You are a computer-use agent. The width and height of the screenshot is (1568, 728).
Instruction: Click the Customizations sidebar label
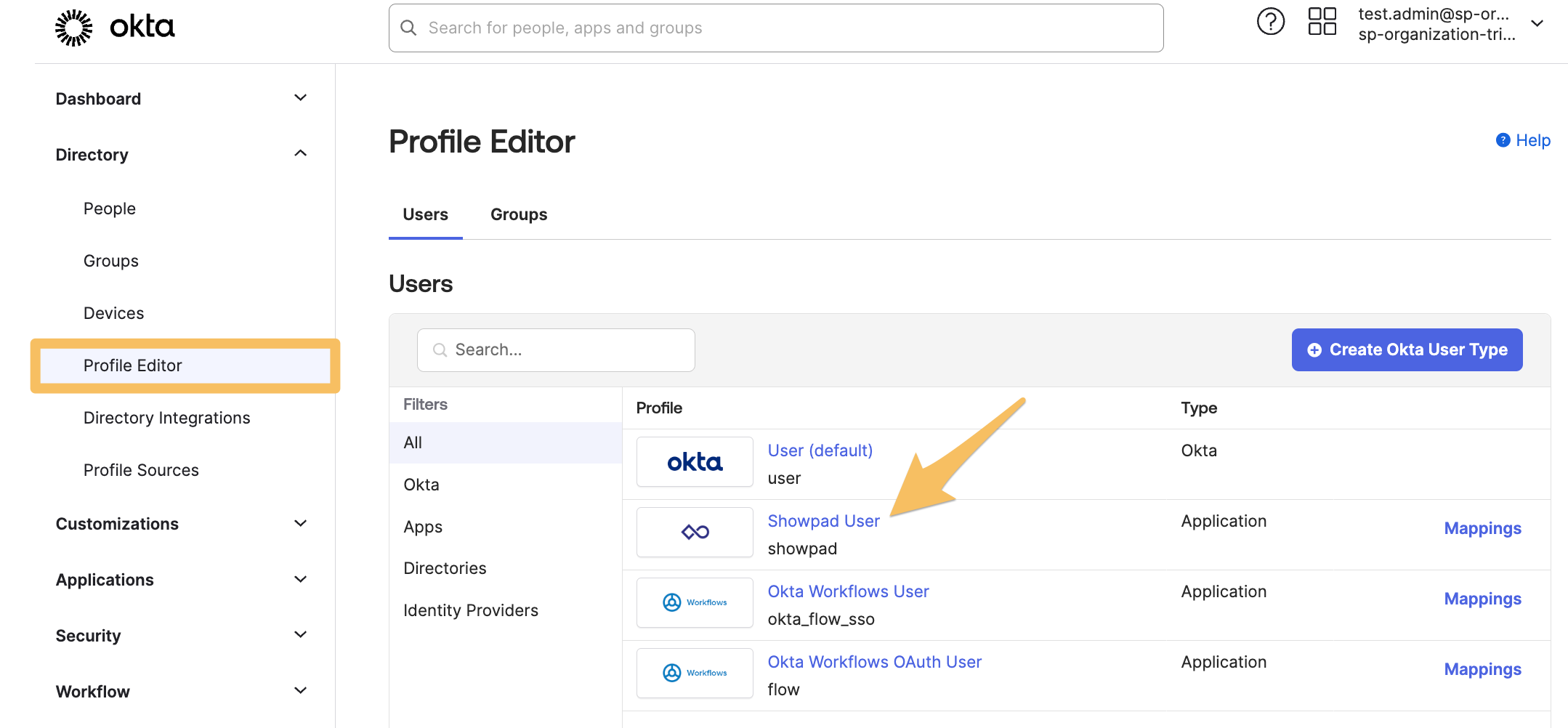[x=117, y=524]
